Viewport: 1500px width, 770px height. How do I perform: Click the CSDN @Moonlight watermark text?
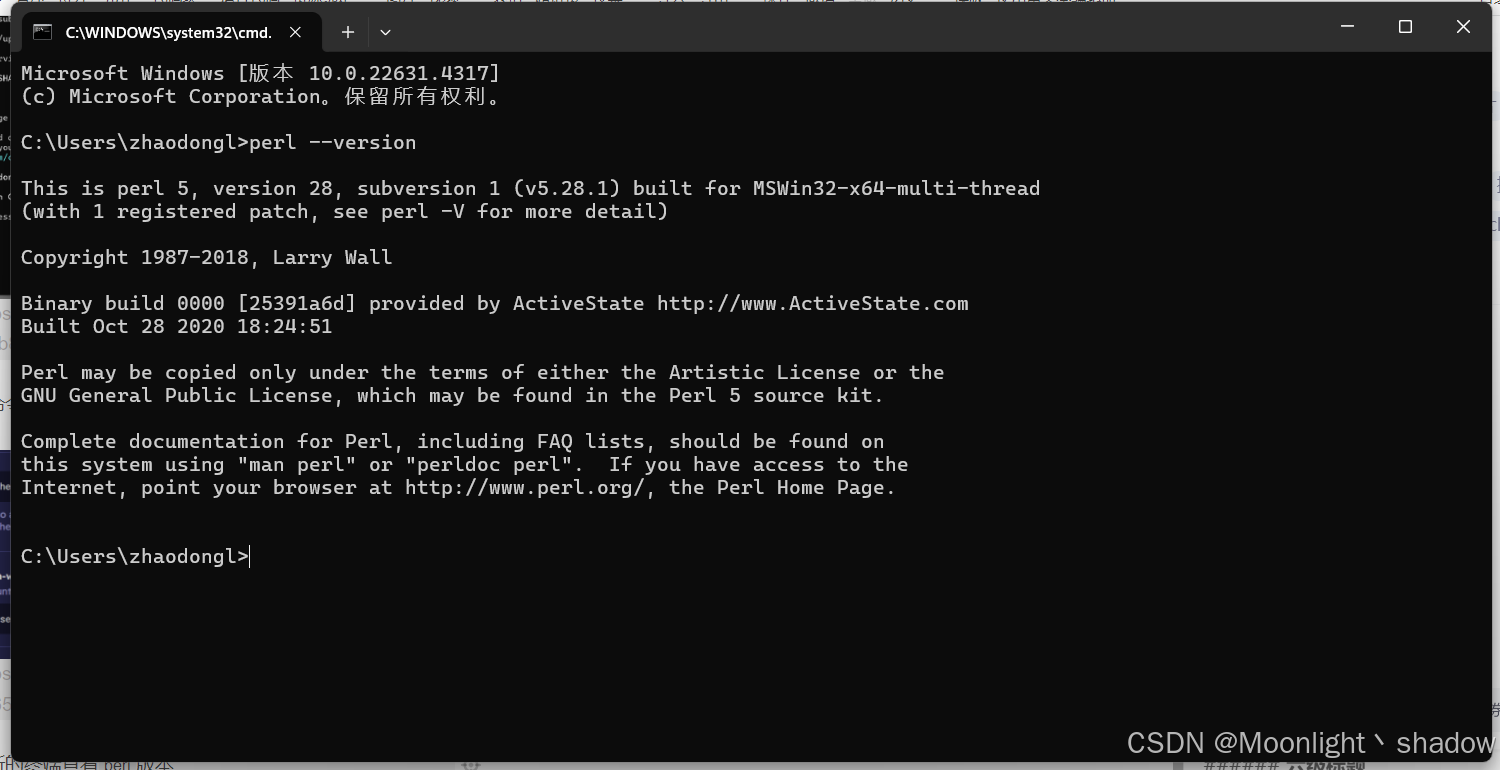point(1300,742)
